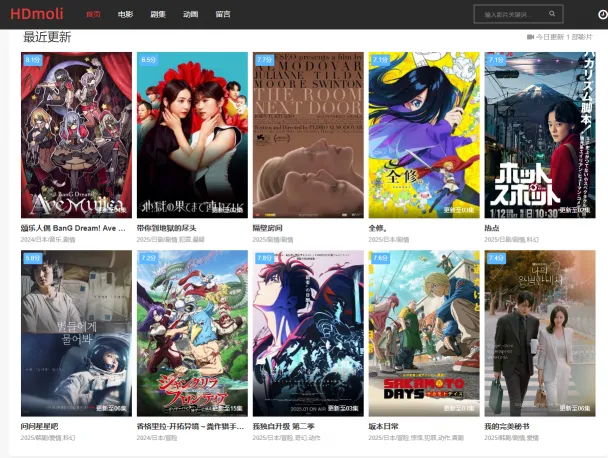Click the 更新至06集 label on 问问星星吧 poster

pyautogui.click(x=111, y=408)
